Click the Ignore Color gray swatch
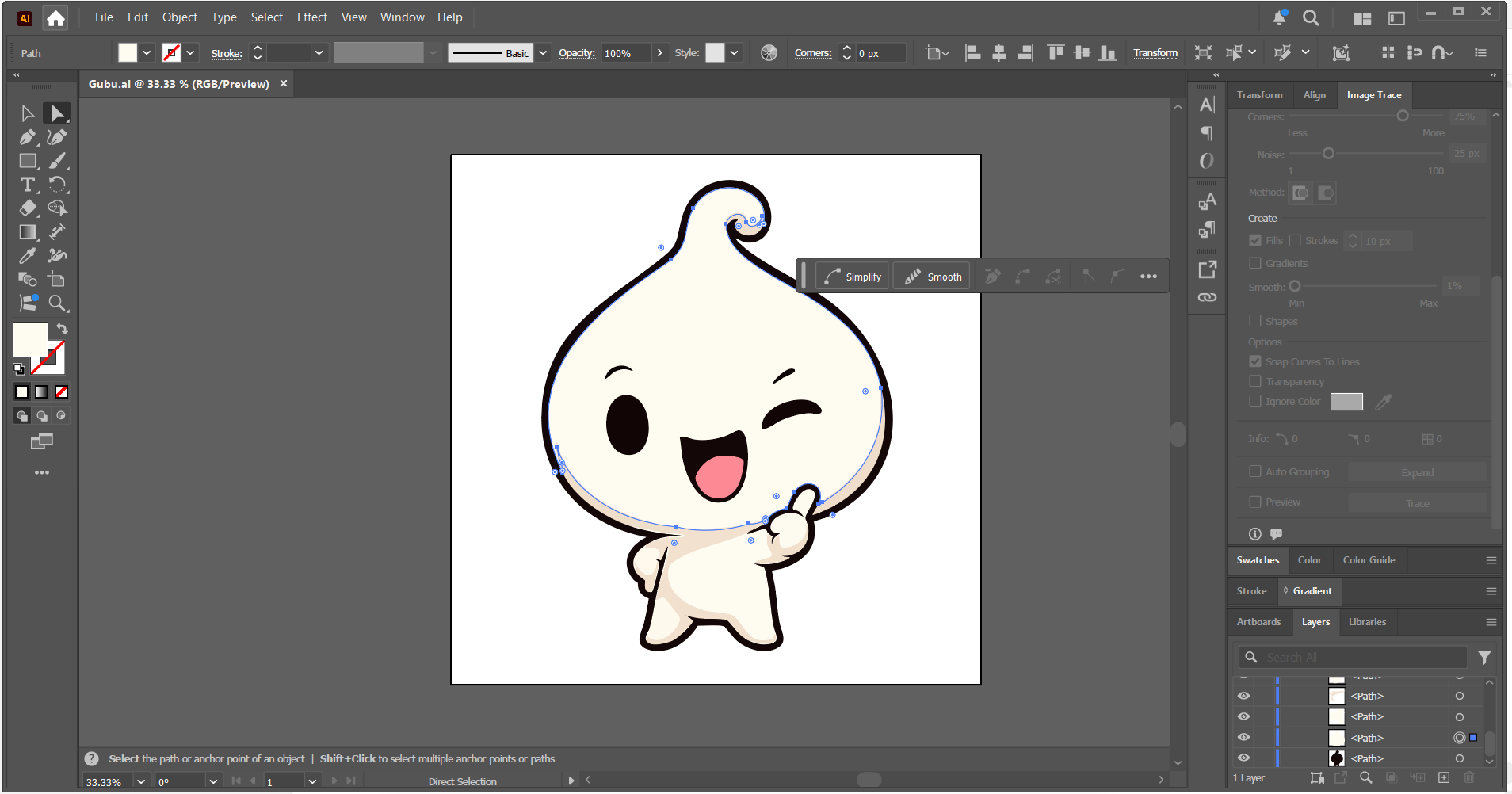Image resolution: width=1512 pixels, height=794 pixels. point(1346,402)
